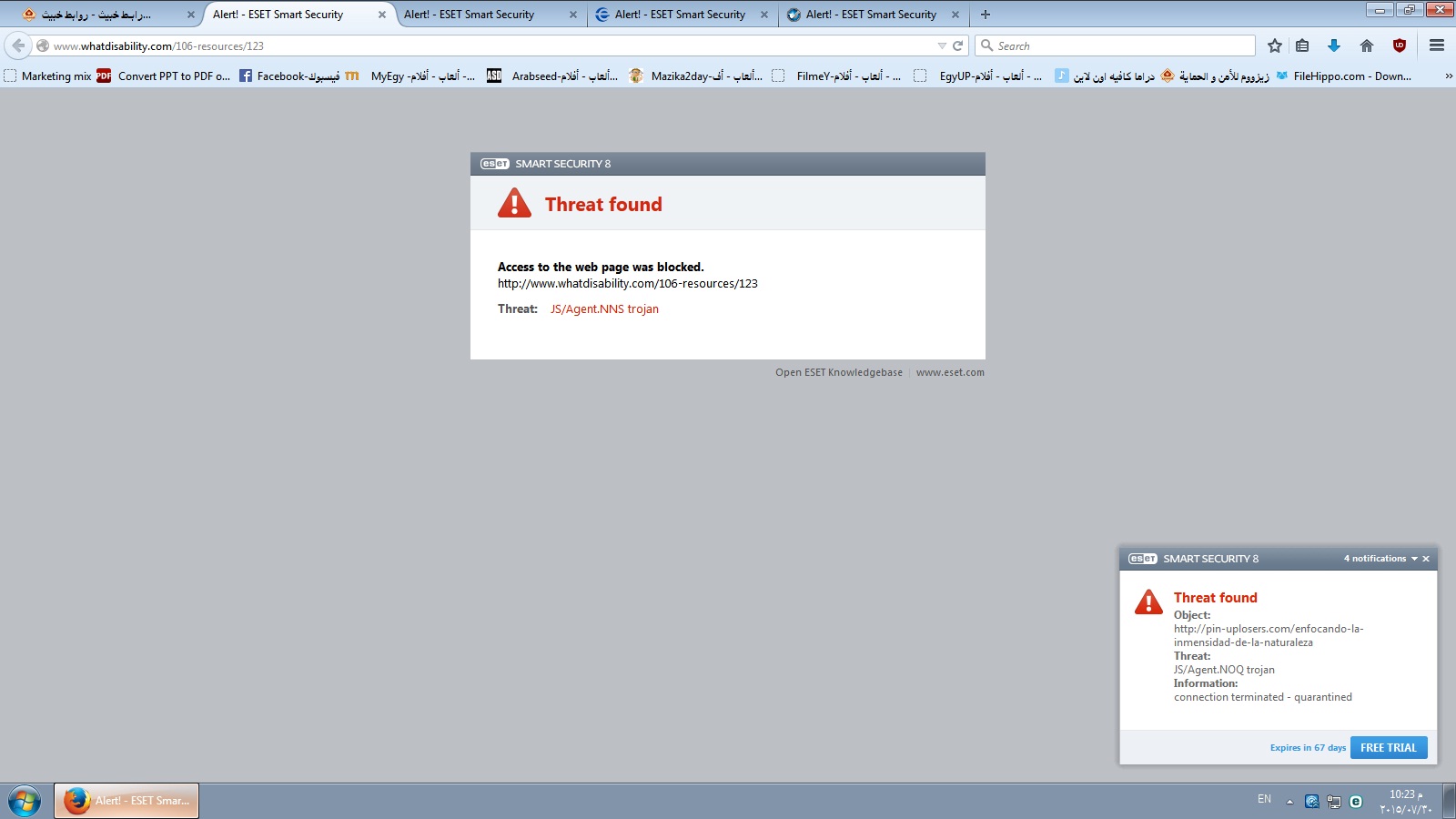This screenshot has height=819, width=1456.
Task: Bookmark this page with the star icon
Action: coord(1275,45)
